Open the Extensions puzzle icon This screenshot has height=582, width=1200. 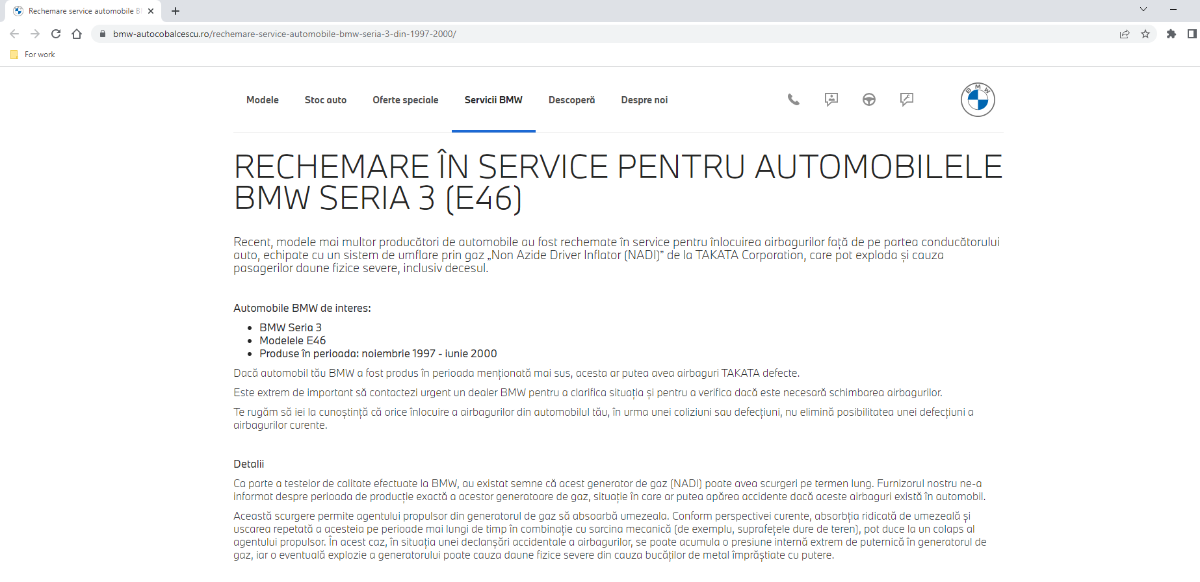click(1171, 33)
